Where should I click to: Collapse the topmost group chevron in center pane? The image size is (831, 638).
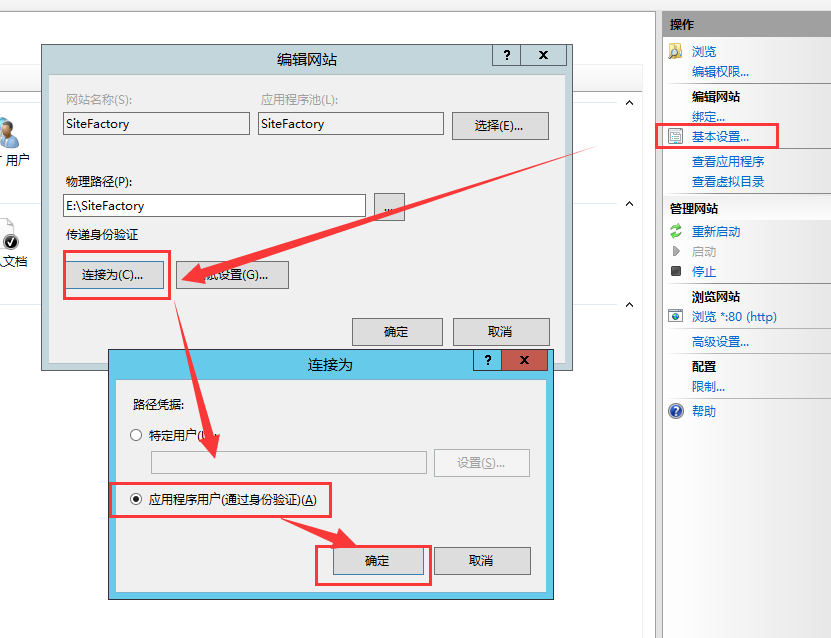[x=630, y=102]
